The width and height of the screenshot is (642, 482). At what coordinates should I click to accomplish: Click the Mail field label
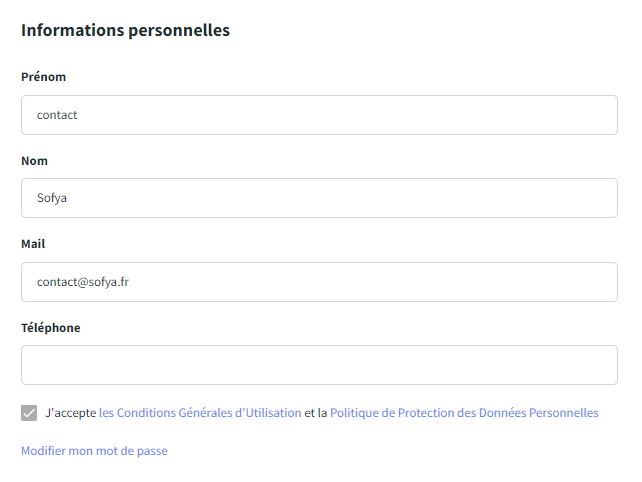click(33, 244)
